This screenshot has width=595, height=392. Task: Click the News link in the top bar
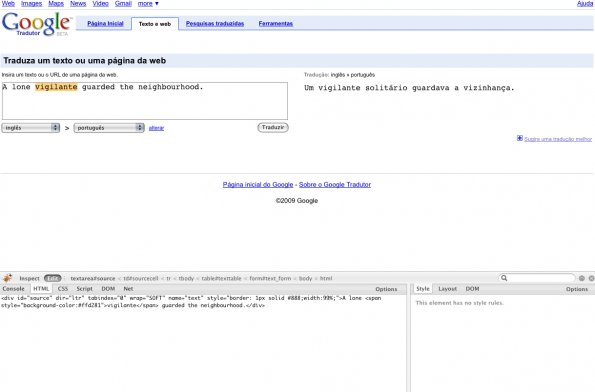pos(78,3)
